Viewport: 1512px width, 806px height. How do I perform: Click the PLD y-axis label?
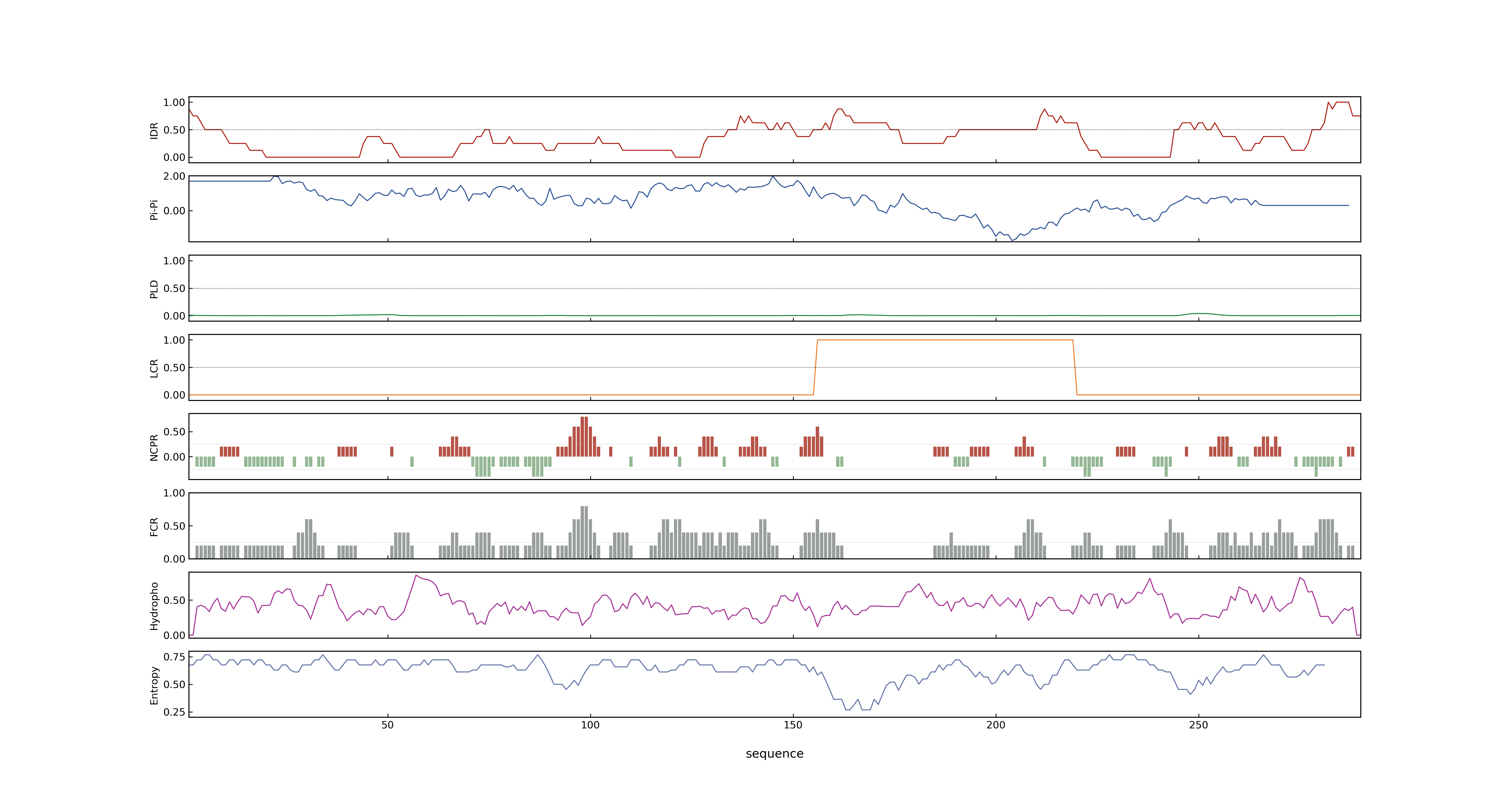(154, 288)
